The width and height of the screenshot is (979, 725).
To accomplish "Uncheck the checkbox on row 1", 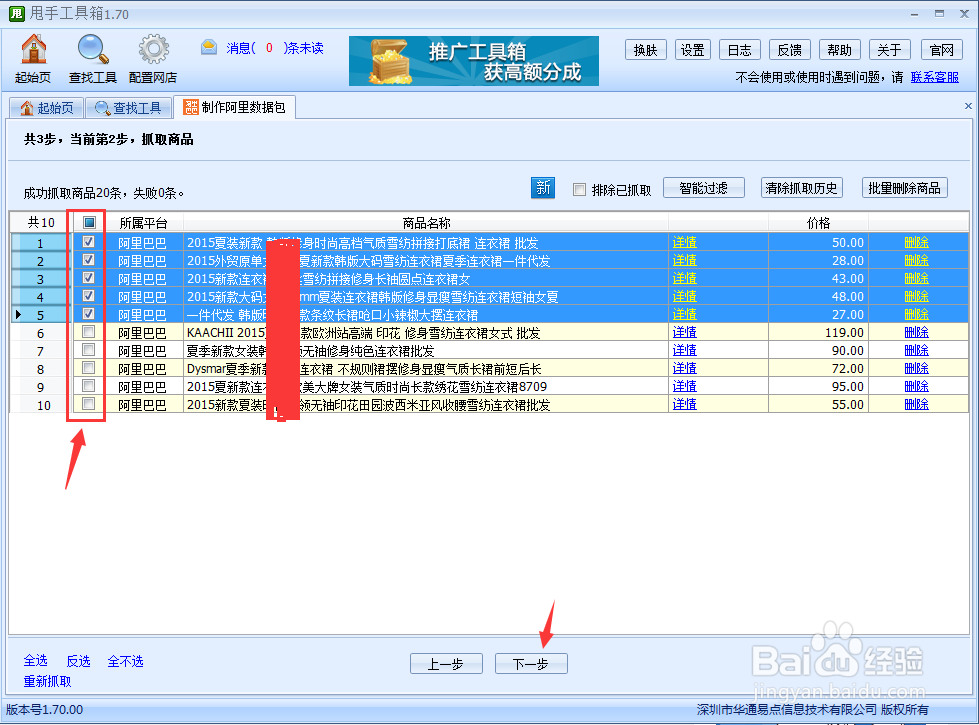I will click(x=86, y=242).
